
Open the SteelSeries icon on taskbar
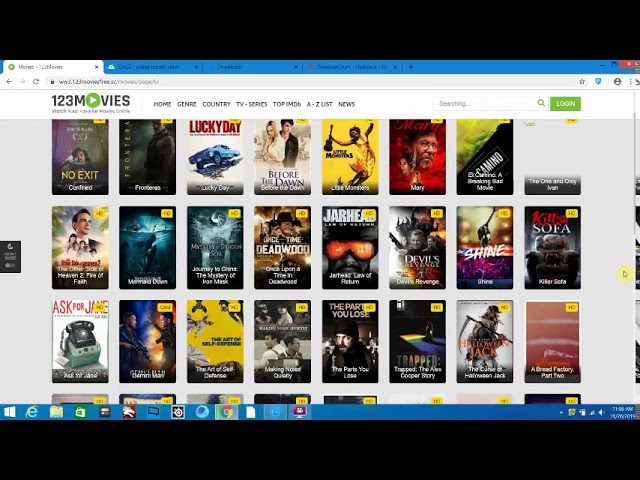pos(178,412)
